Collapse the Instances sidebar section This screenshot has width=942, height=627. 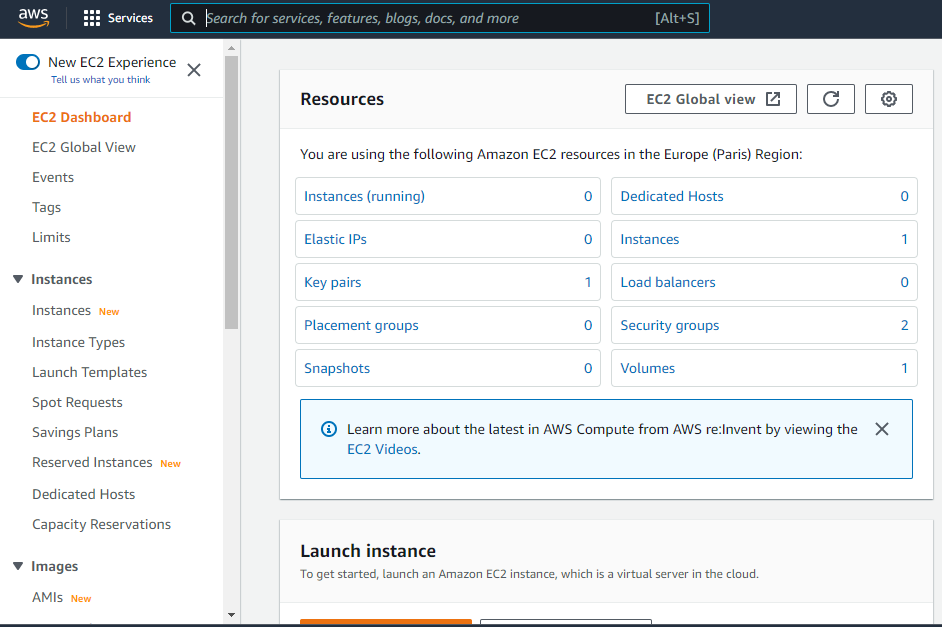pyautogui.click(x=18, y=279)
